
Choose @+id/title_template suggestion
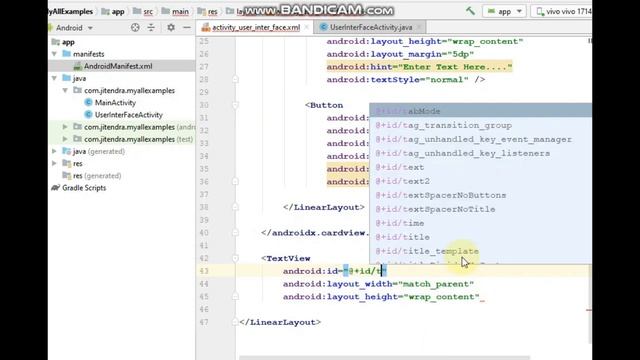coord(480,251)
